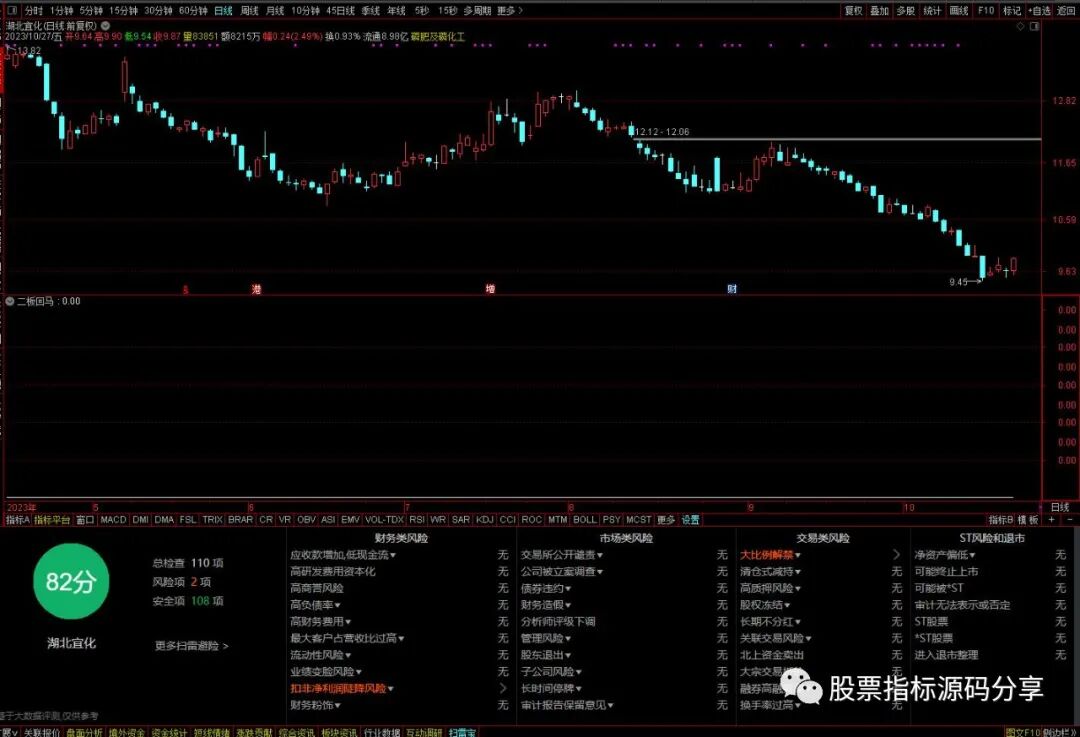Select the 月线 monthly period

tap(275, 10)
